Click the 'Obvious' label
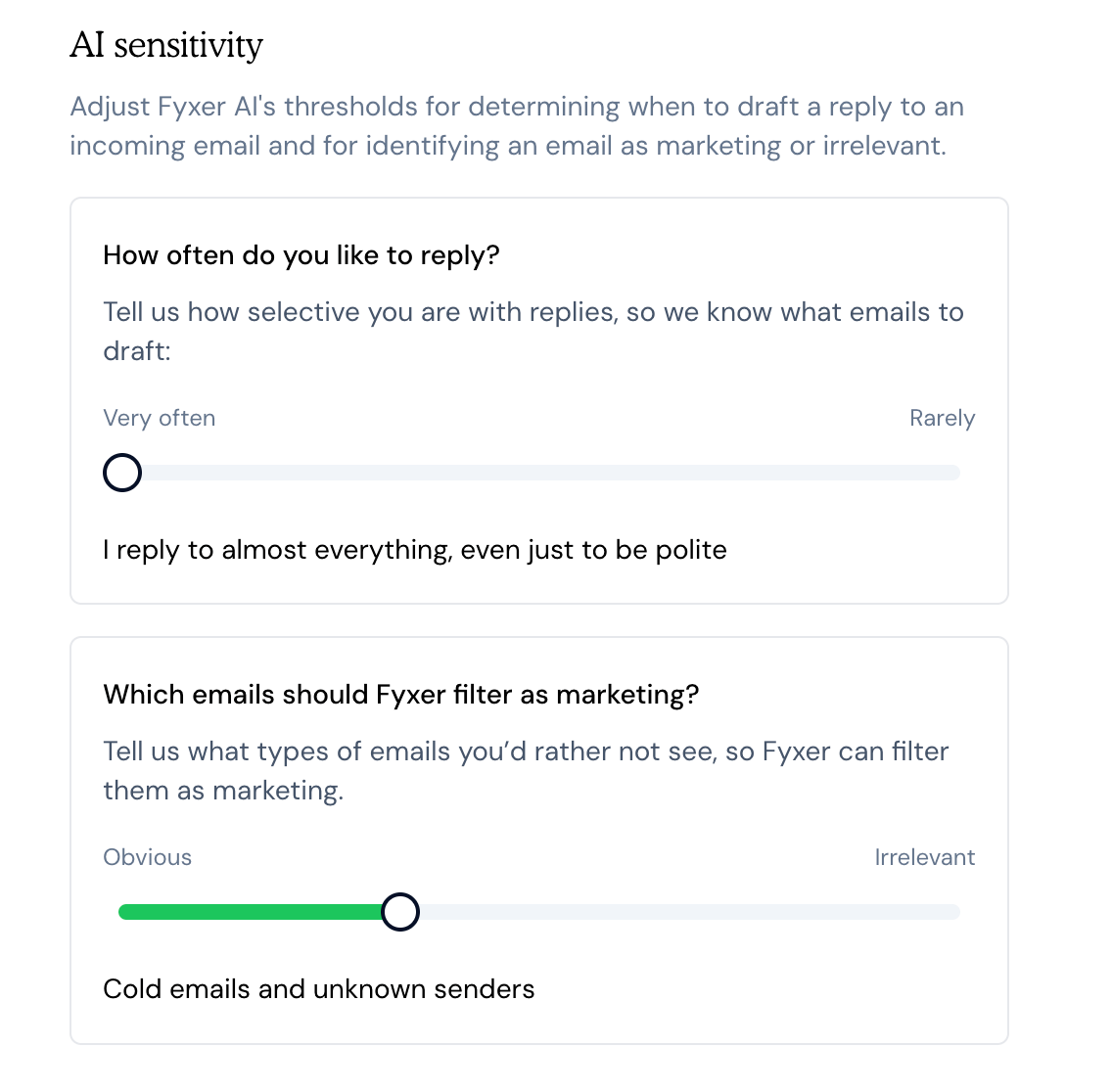This screenshot has height=1092, width=1112. [147, 857]
